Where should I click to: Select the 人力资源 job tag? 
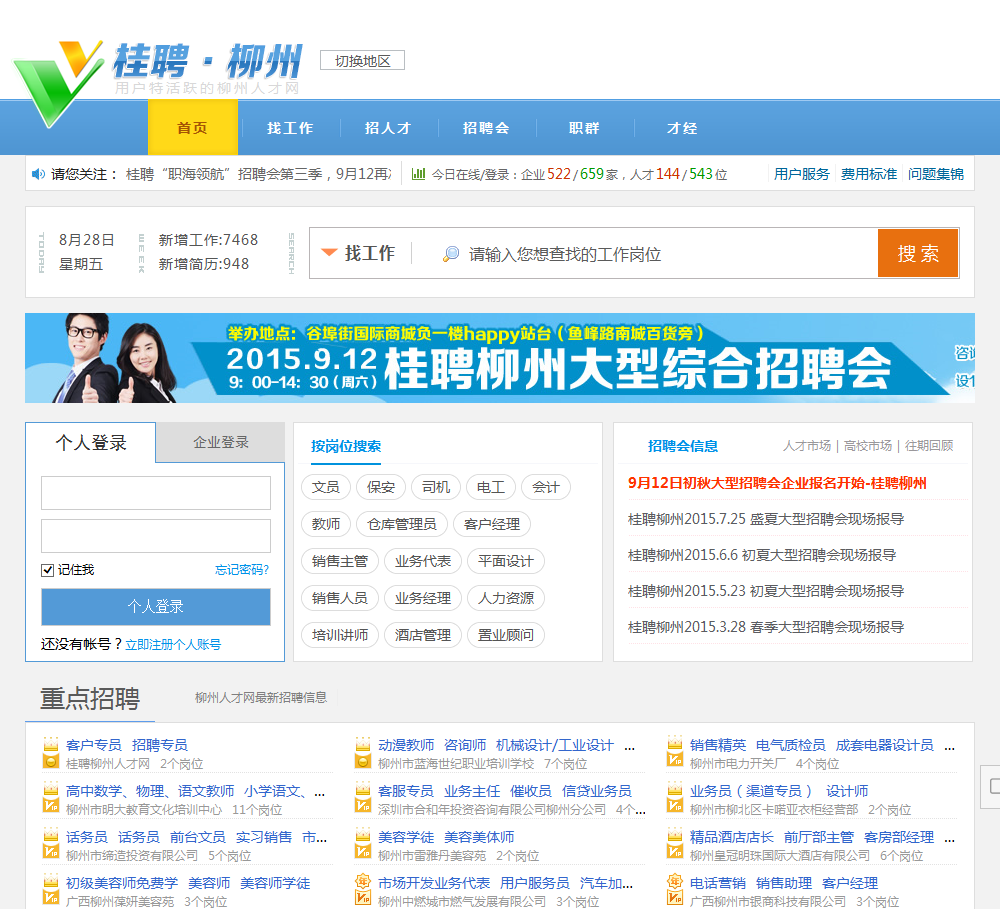506,598
